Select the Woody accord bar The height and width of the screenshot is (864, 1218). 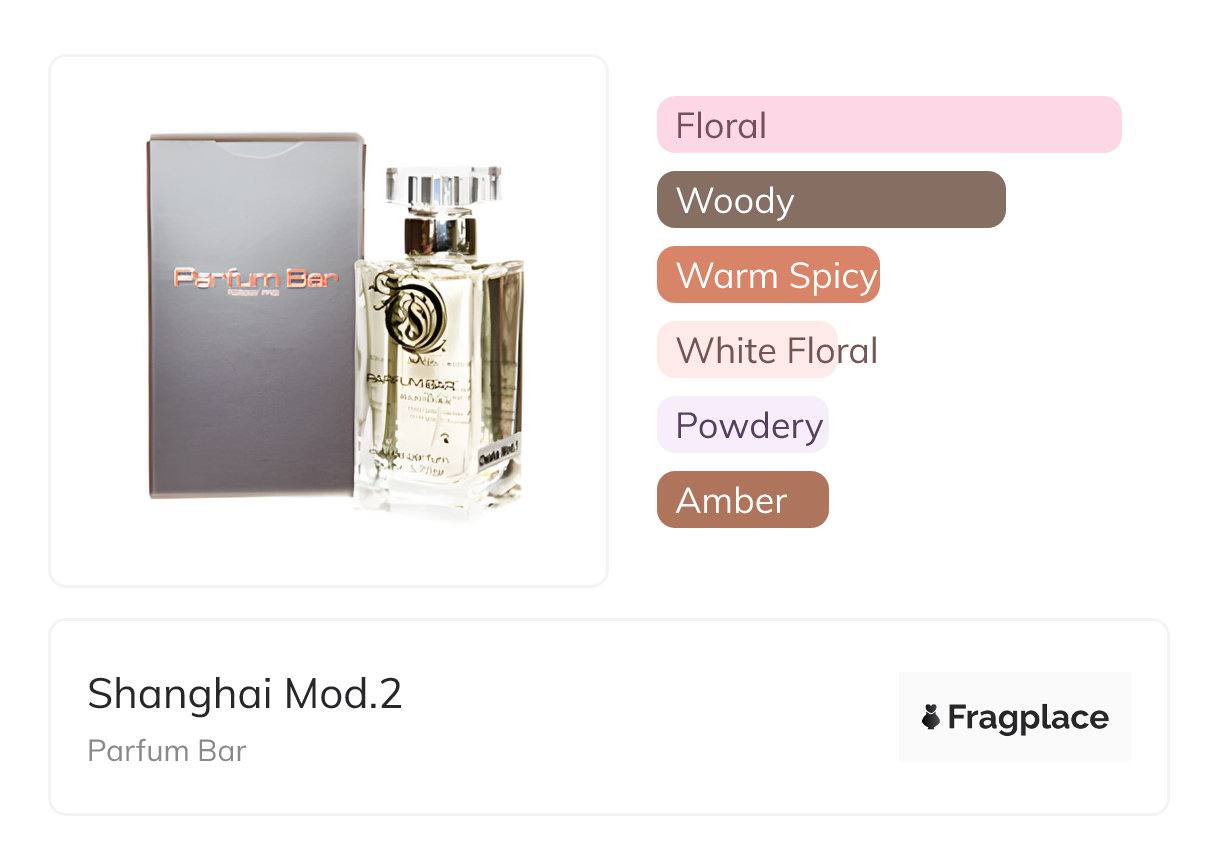(831, 200)
